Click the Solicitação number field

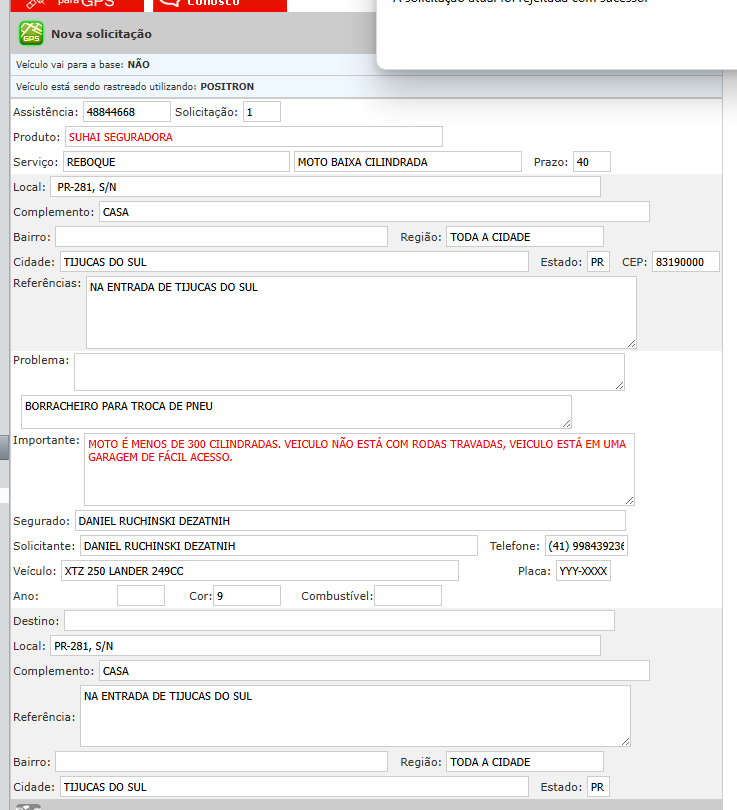point(262,112)
